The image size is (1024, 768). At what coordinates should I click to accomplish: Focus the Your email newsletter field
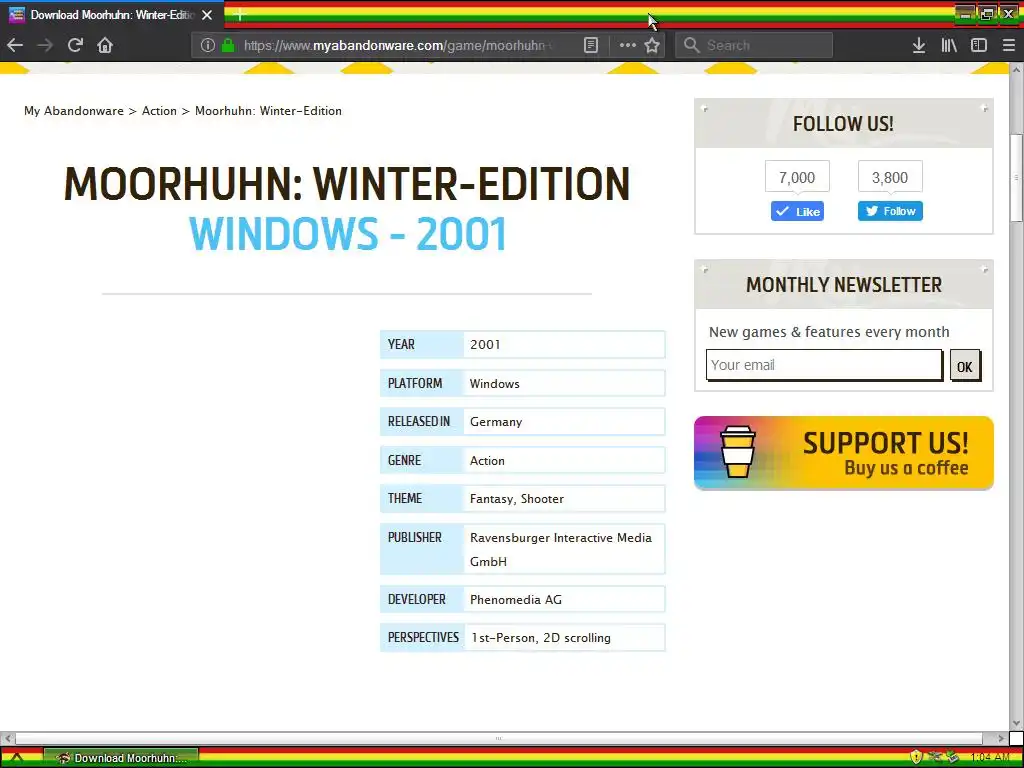click(824, 365)
